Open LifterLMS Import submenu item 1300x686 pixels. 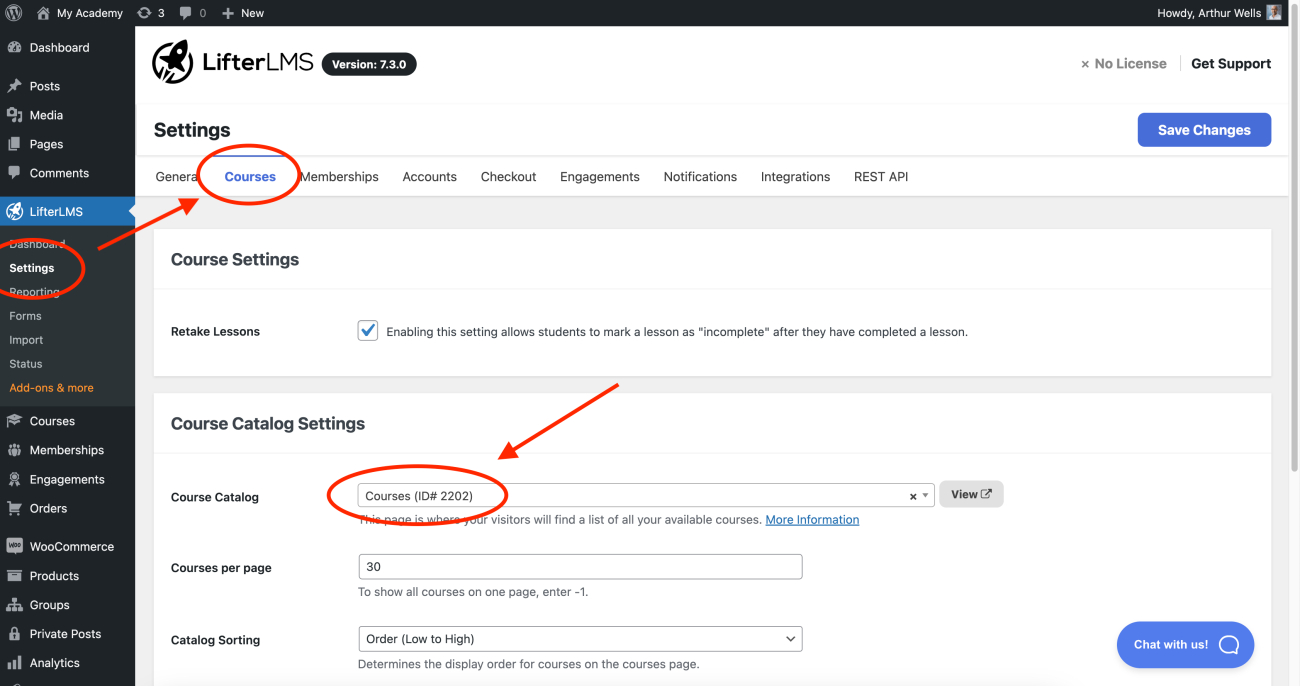(x=27, y=340)
